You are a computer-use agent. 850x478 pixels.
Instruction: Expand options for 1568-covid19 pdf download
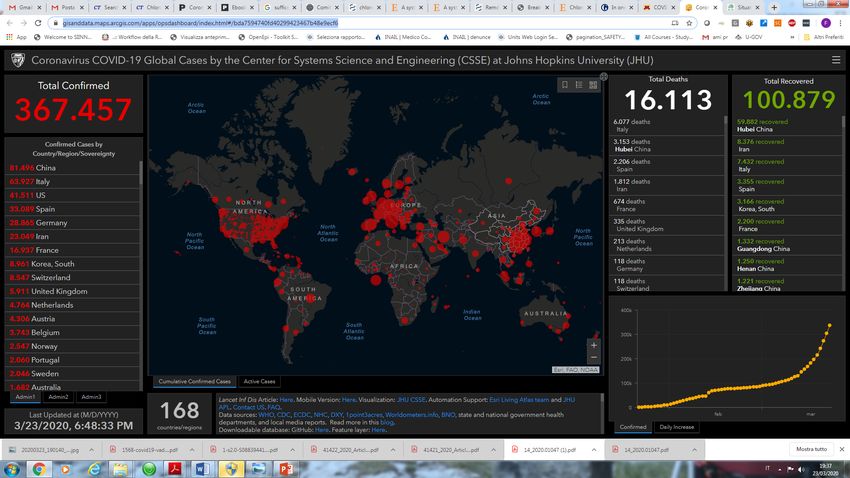[x=192, y=450]
